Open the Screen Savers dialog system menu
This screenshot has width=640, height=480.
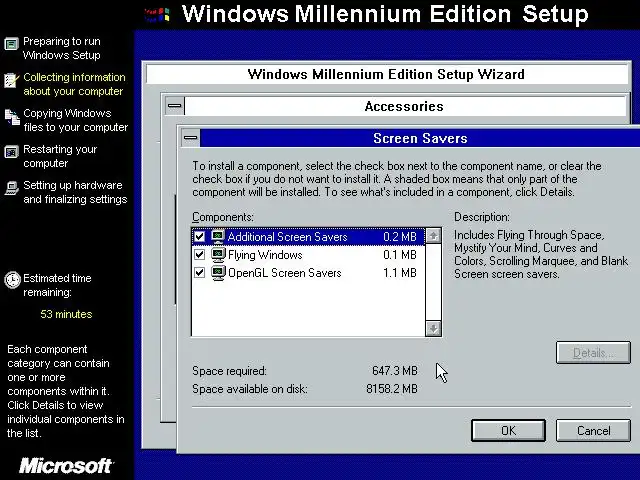click(190, 138)
